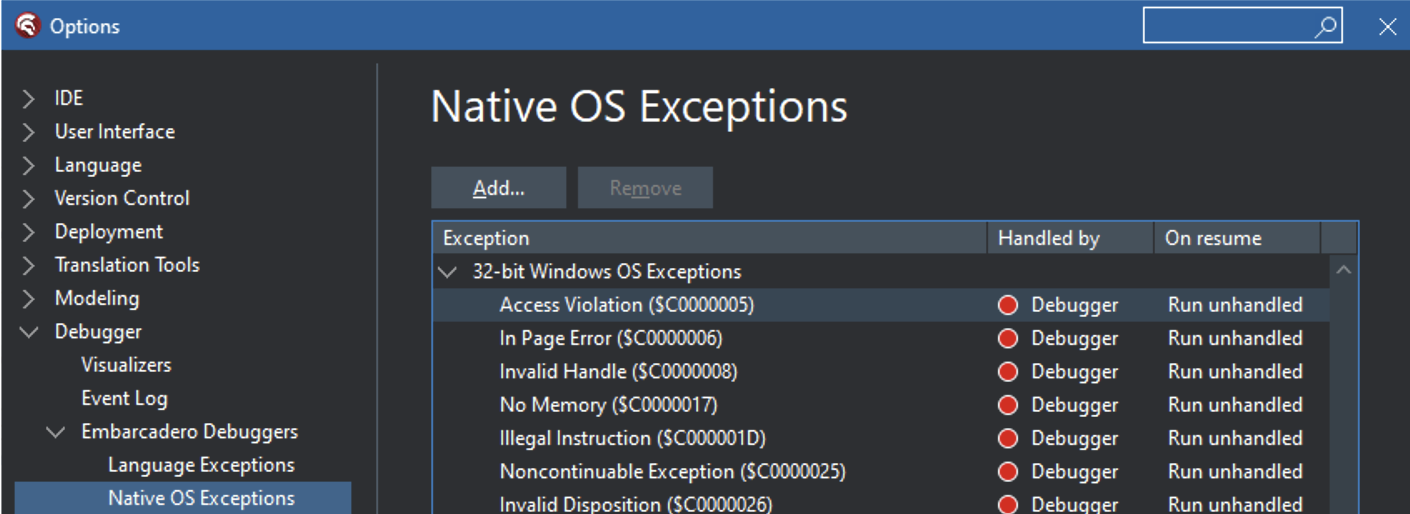Click the red dot for Access Violation
Viewport: 1410px width, 514px height.
(1008, 305)
